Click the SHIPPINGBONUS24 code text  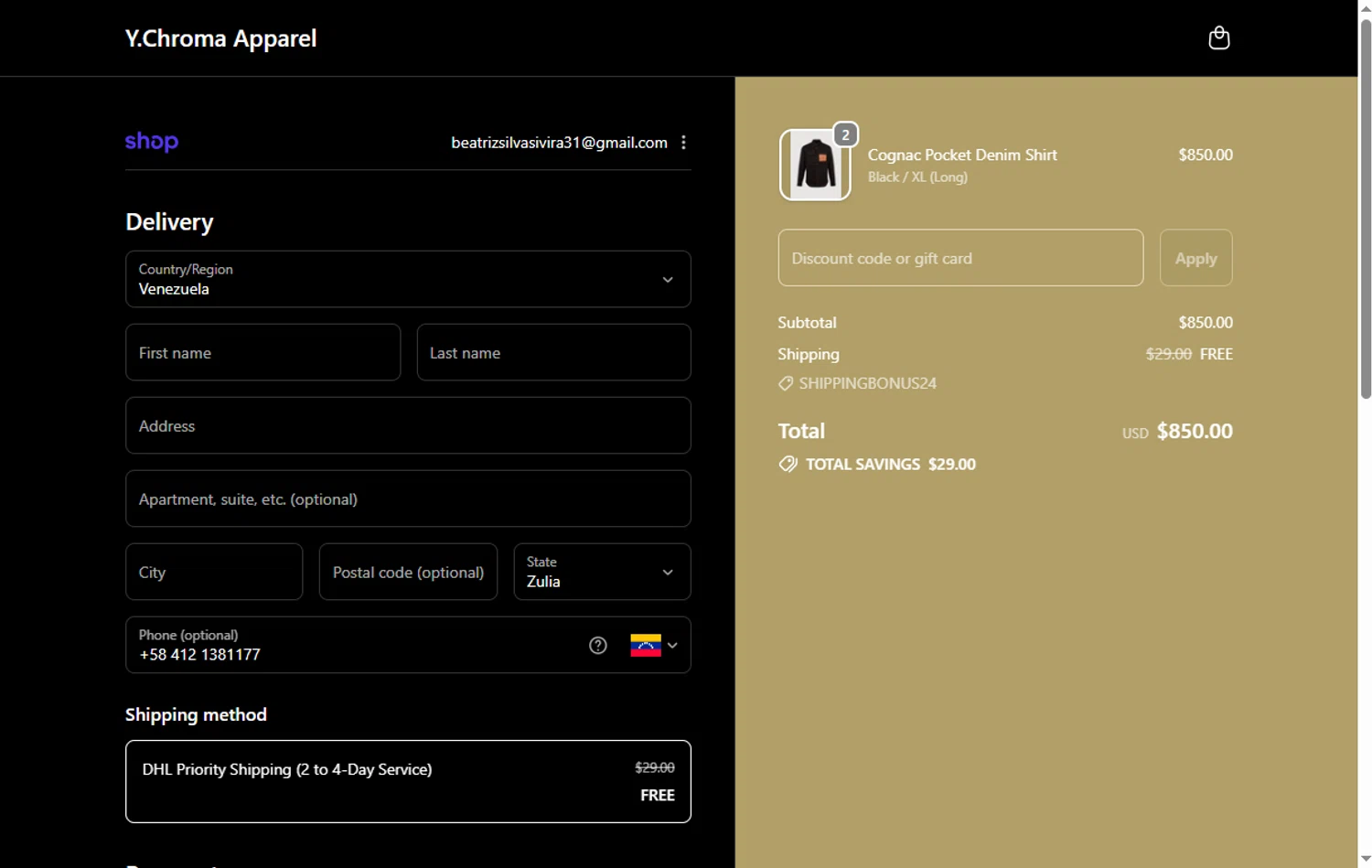[867, 383]
